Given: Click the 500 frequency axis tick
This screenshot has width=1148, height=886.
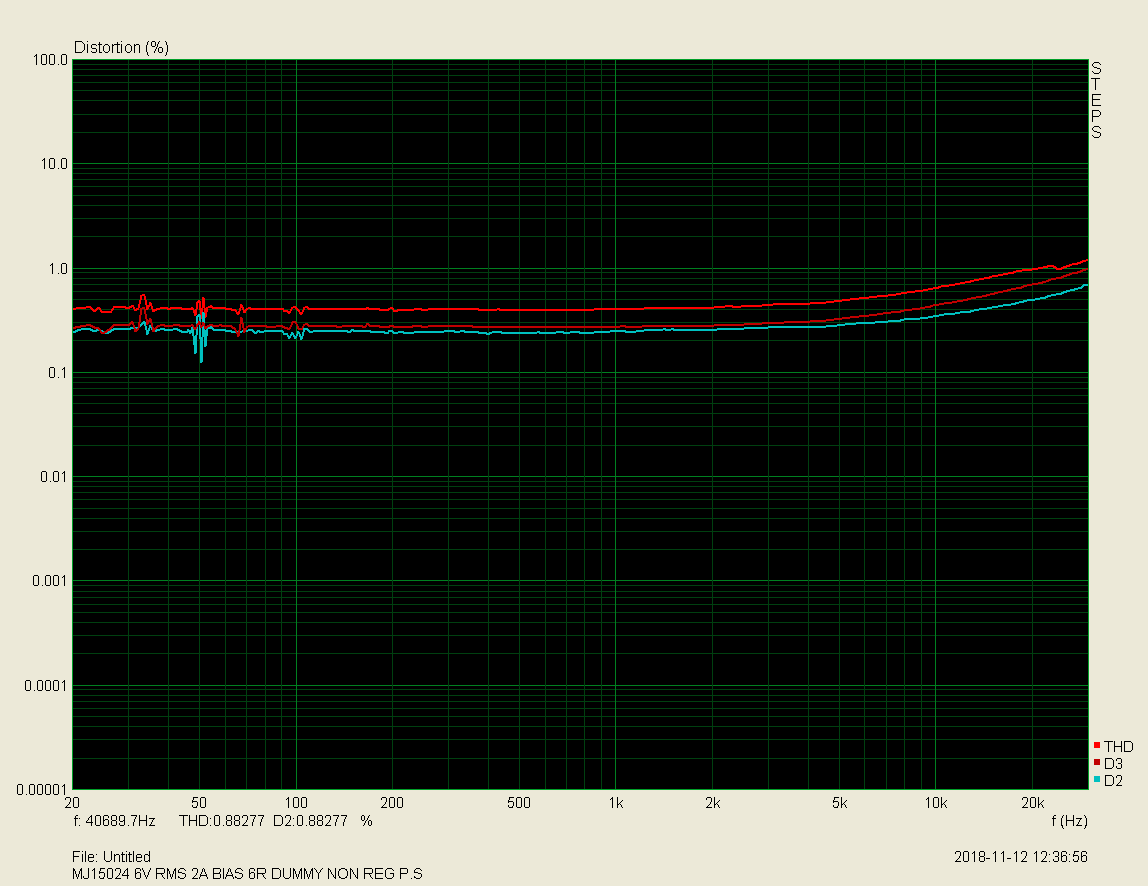Looking at the screenshot, I should [518, 803].
